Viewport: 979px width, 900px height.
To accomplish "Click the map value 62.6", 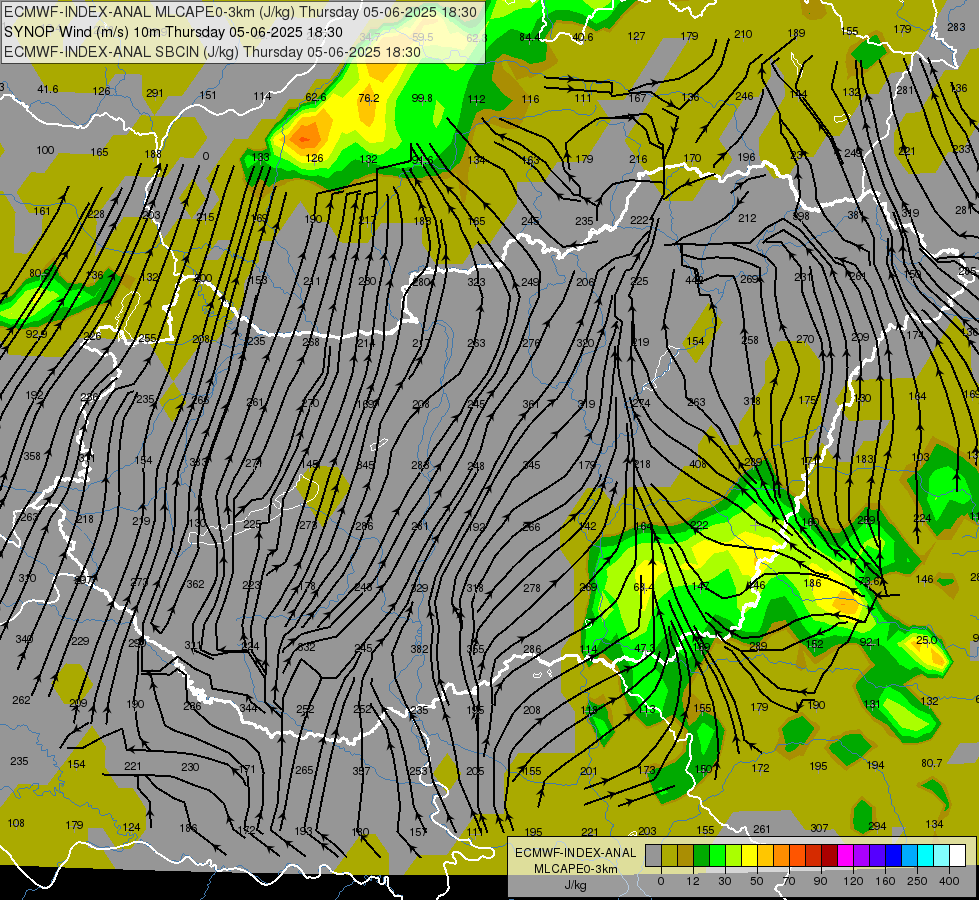I will click(316, 97).
